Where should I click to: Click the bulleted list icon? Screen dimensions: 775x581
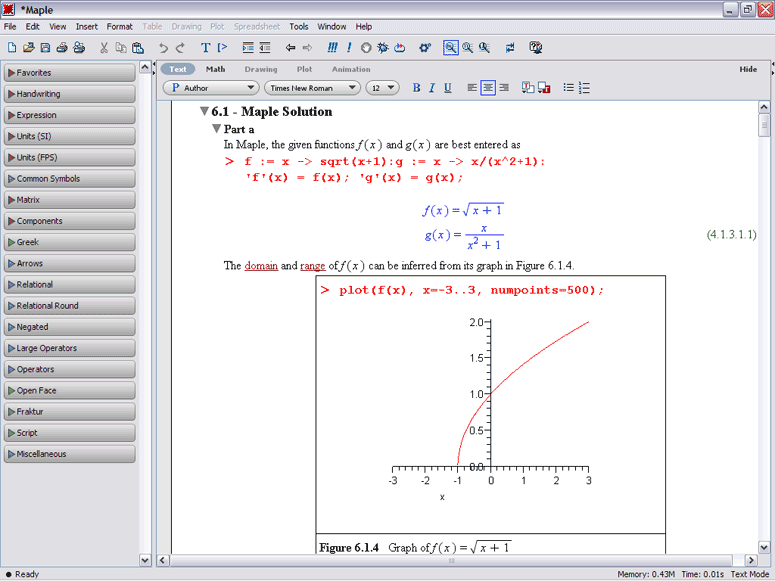click(568, 88)
